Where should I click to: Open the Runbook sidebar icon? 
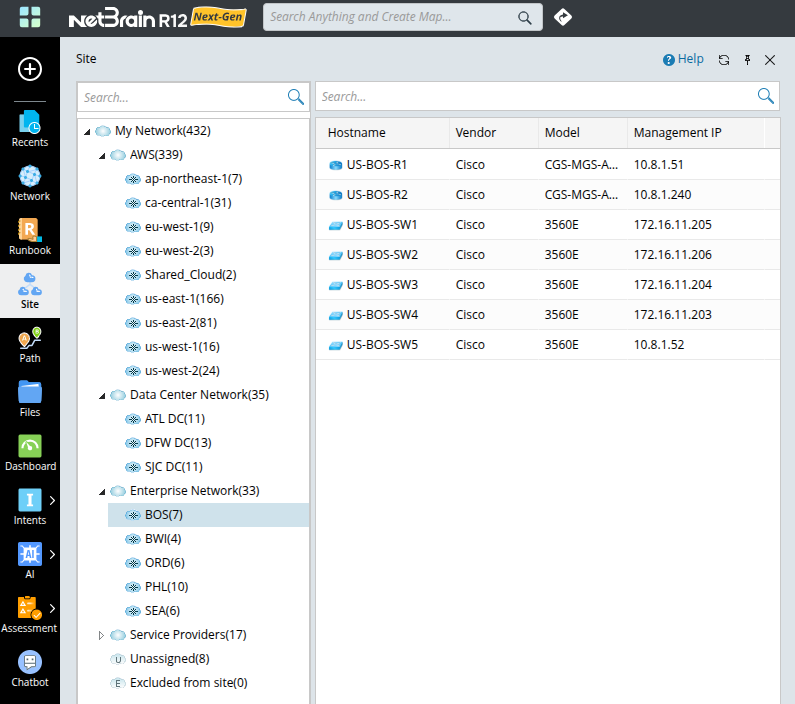coord(30,234)
